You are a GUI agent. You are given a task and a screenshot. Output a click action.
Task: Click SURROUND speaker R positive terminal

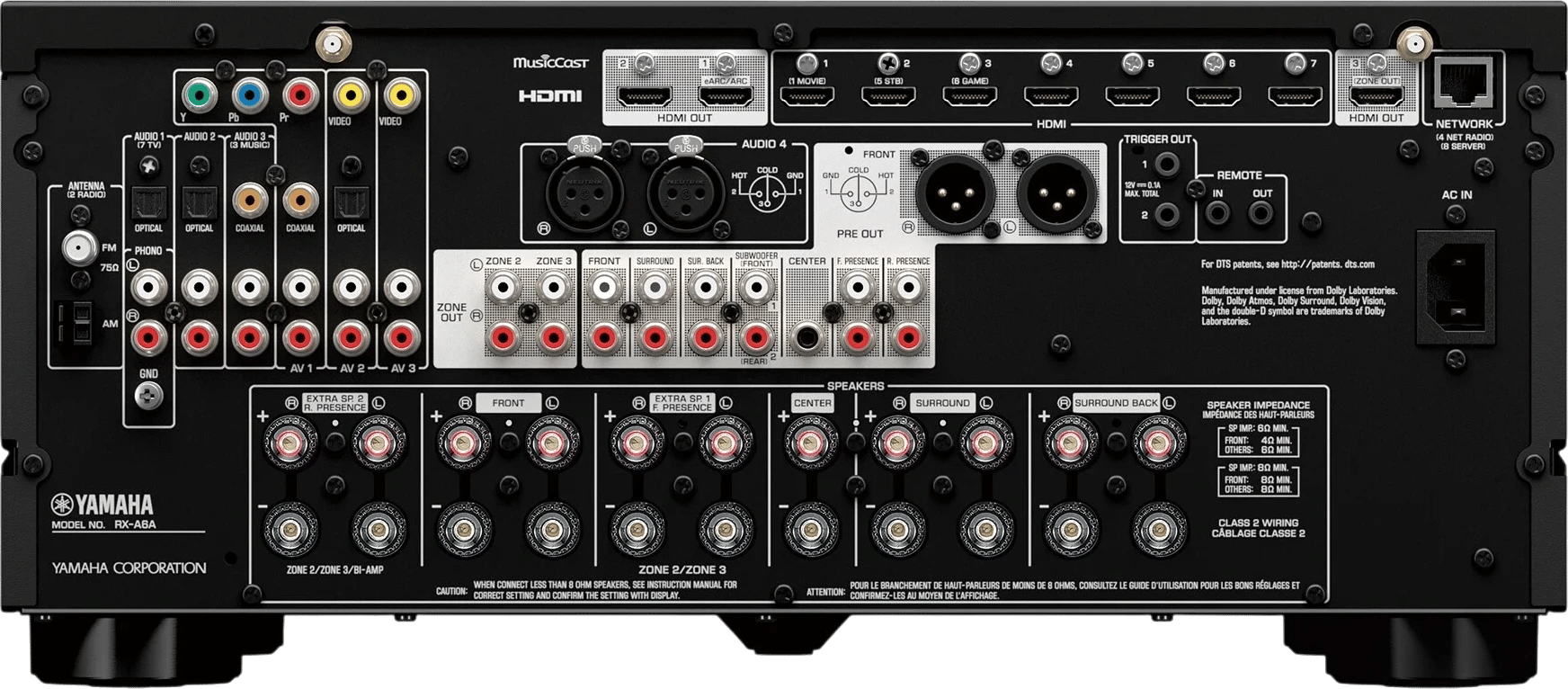[x=898, y=444]
